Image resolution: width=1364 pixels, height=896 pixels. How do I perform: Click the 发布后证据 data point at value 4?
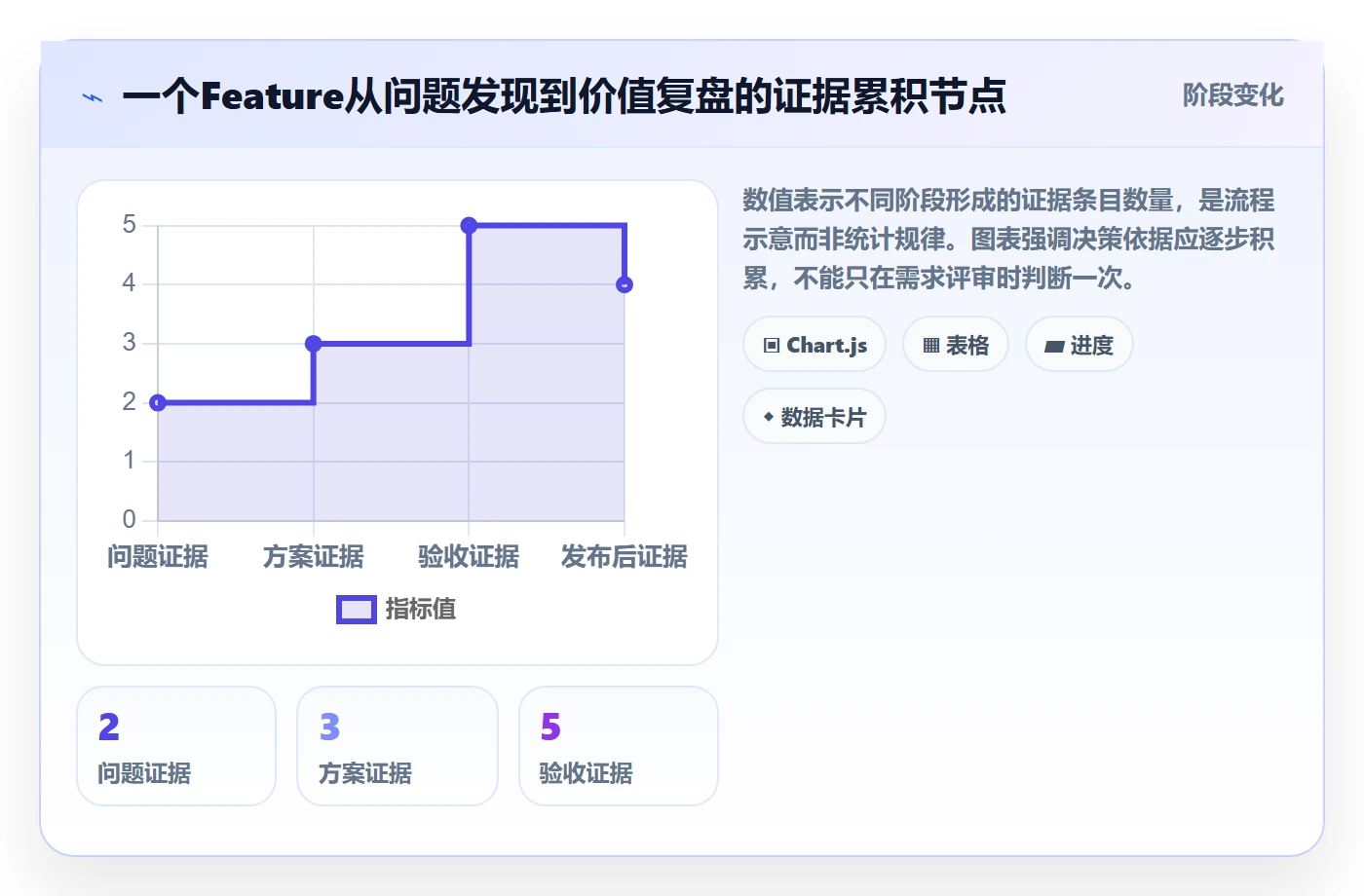[x=625, y=284]
